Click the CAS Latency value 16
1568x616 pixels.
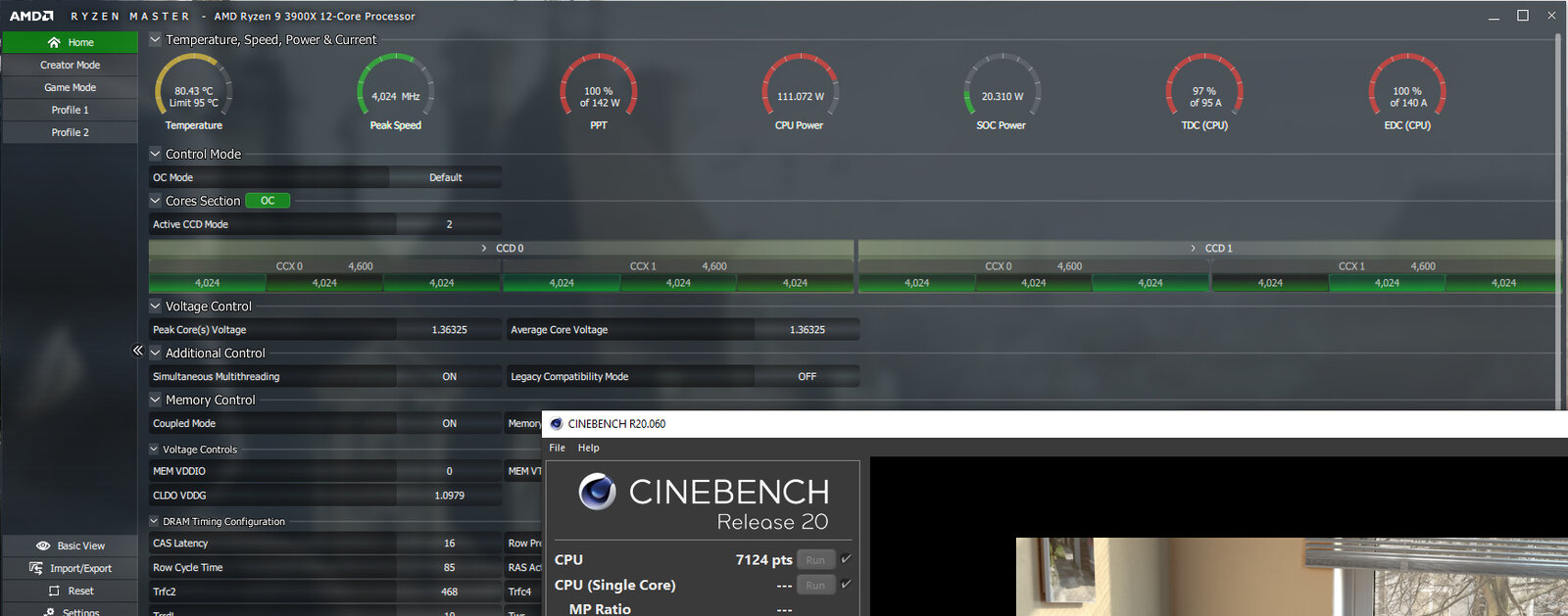coord(449,543)
